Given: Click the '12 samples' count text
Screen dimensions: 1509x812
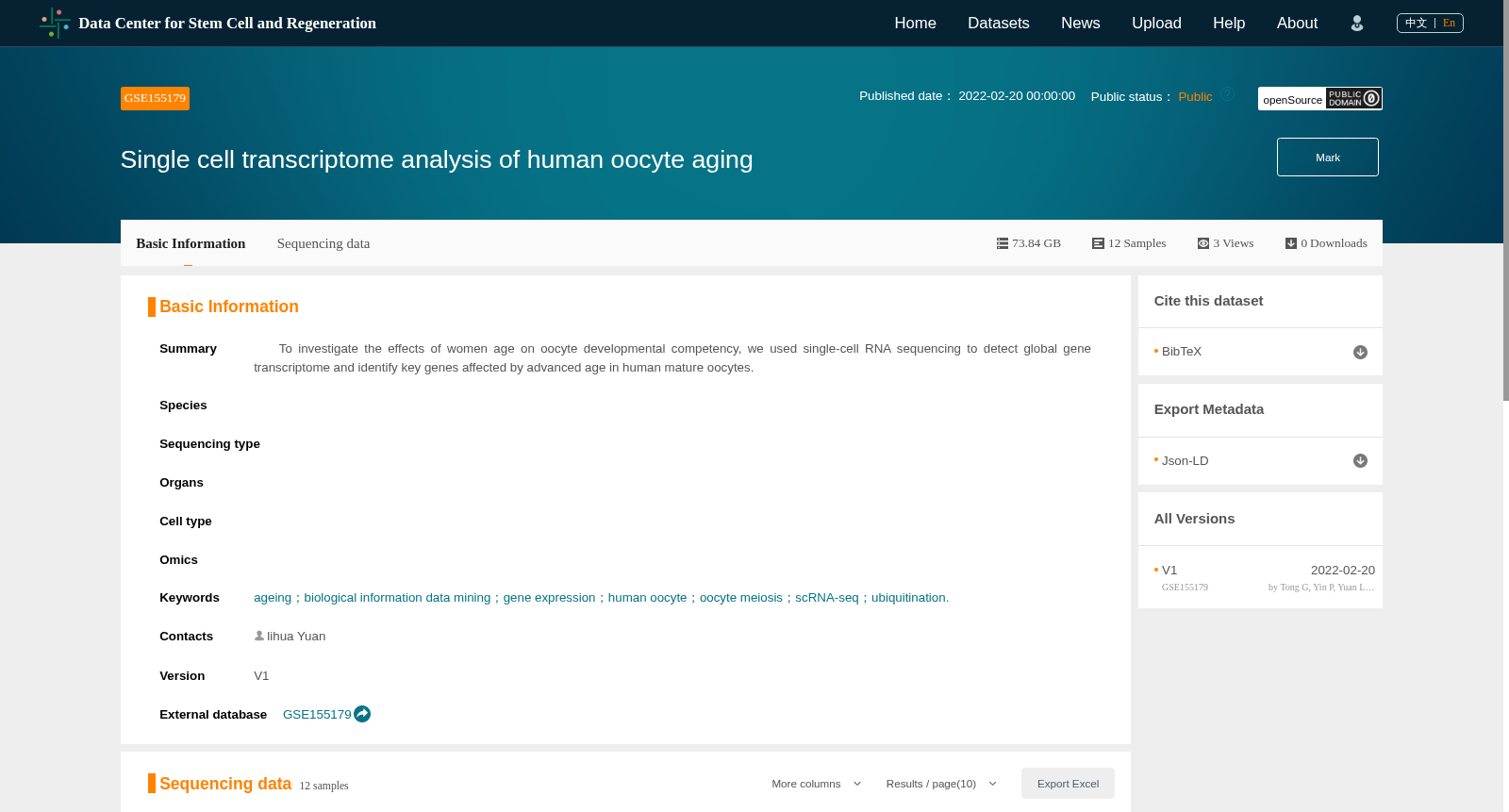Looking at the screenshot, I should [323, 786].
